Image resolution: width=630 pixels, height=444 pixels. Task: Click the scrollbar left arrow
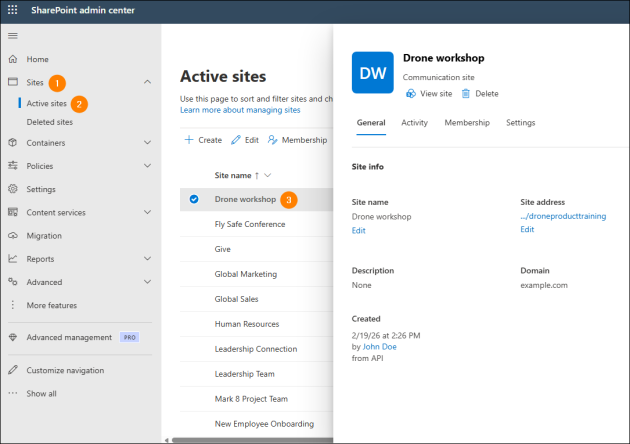point(166,440)
